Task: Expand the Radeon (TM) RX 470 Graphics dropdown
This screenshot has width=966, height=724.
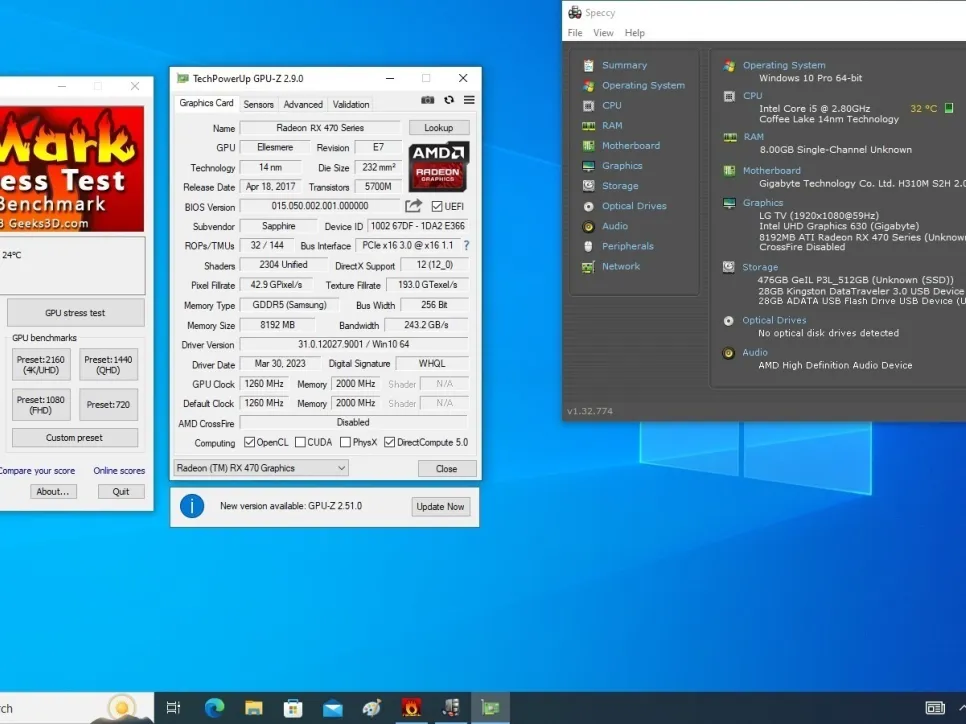Action: (x=261, y=468)
